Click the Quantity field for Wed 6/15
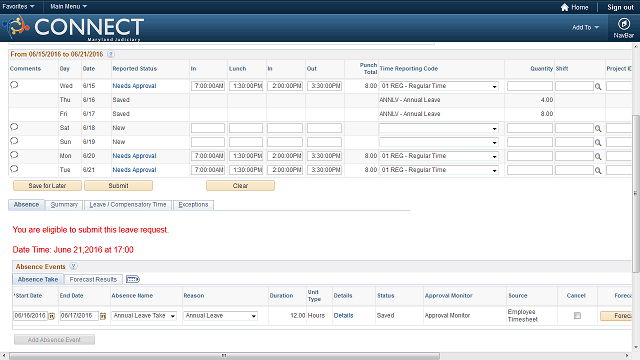The height and width of the screenshot is (360, 640). pyautogui.click(x=530, y=86)
